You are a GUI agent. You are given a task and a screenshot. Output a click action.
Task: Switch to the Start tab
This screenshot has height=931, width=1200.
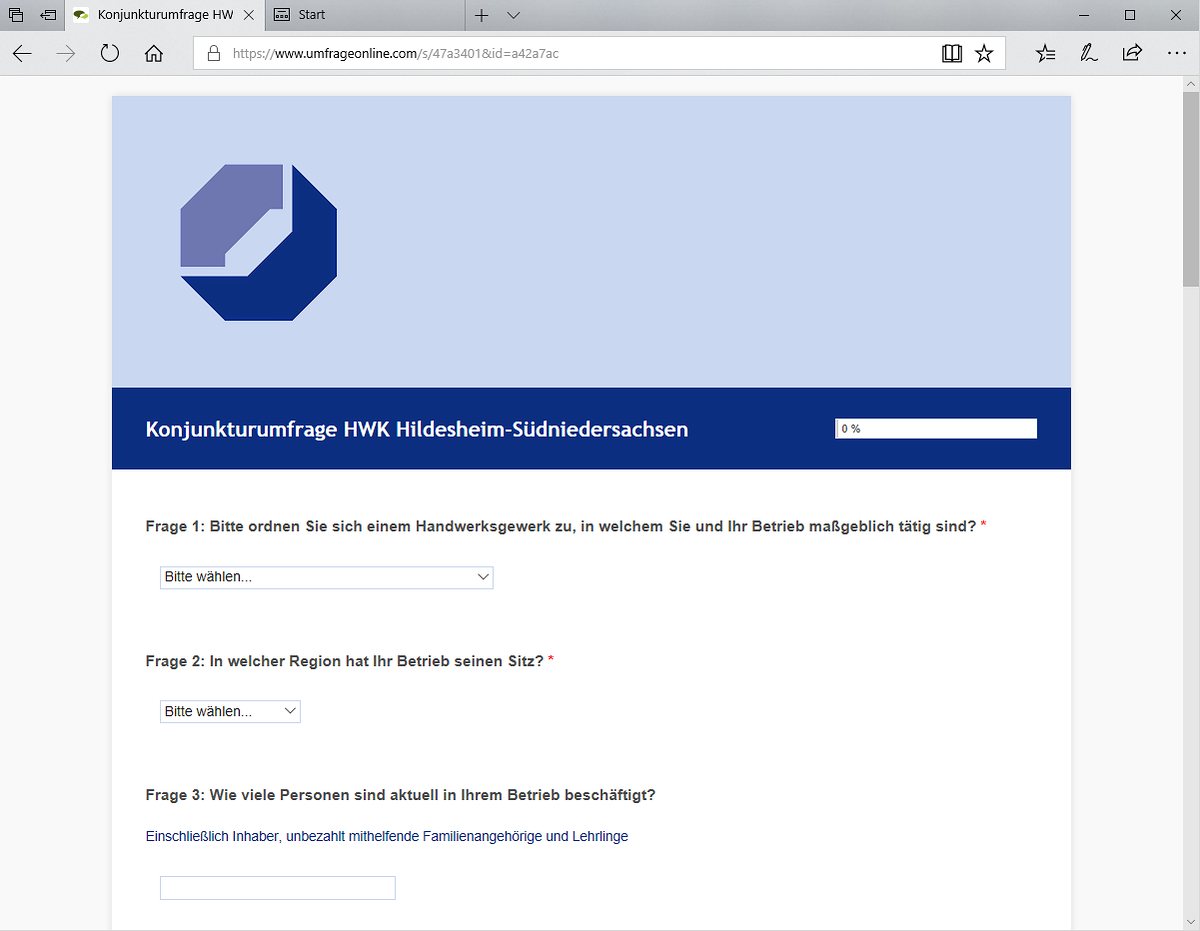click(x=364, y=15)
